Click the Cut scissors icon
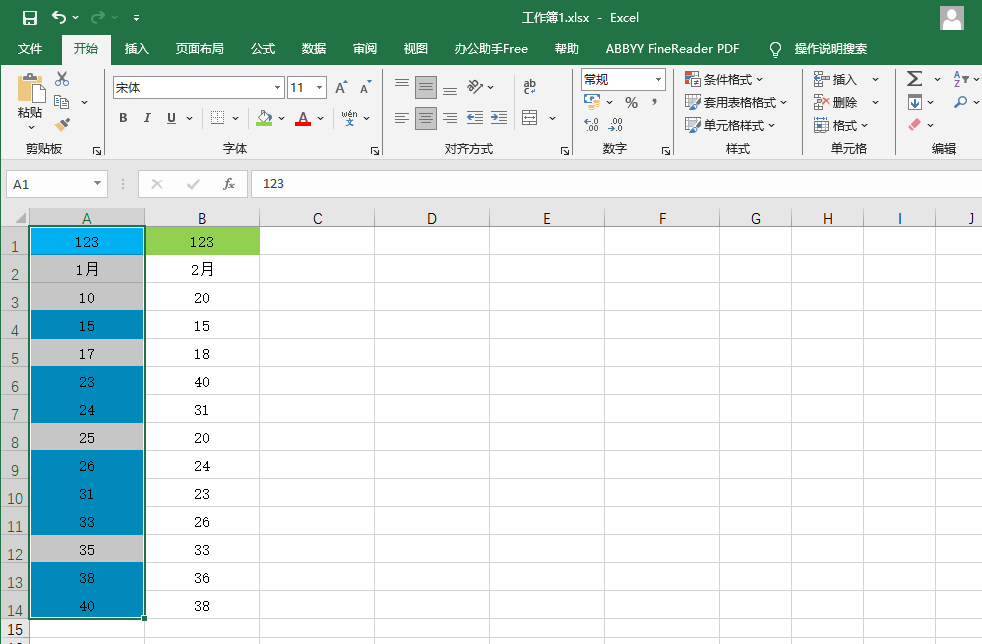Image resolution: width=982 pixels, height=644 pixels. [x=62, y=79]
